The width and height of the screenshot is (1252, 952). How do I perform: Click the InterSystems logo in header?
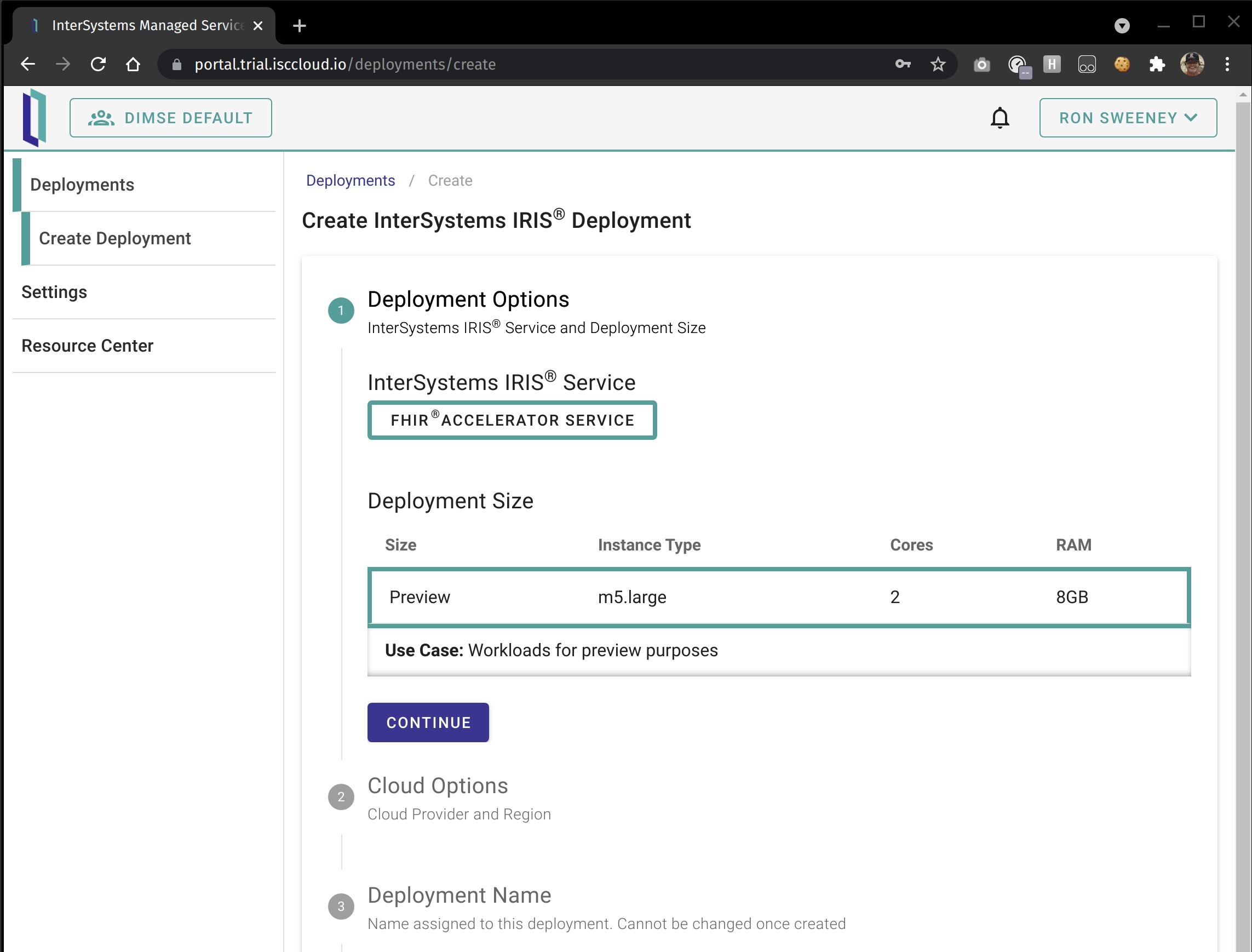point(34,118)
